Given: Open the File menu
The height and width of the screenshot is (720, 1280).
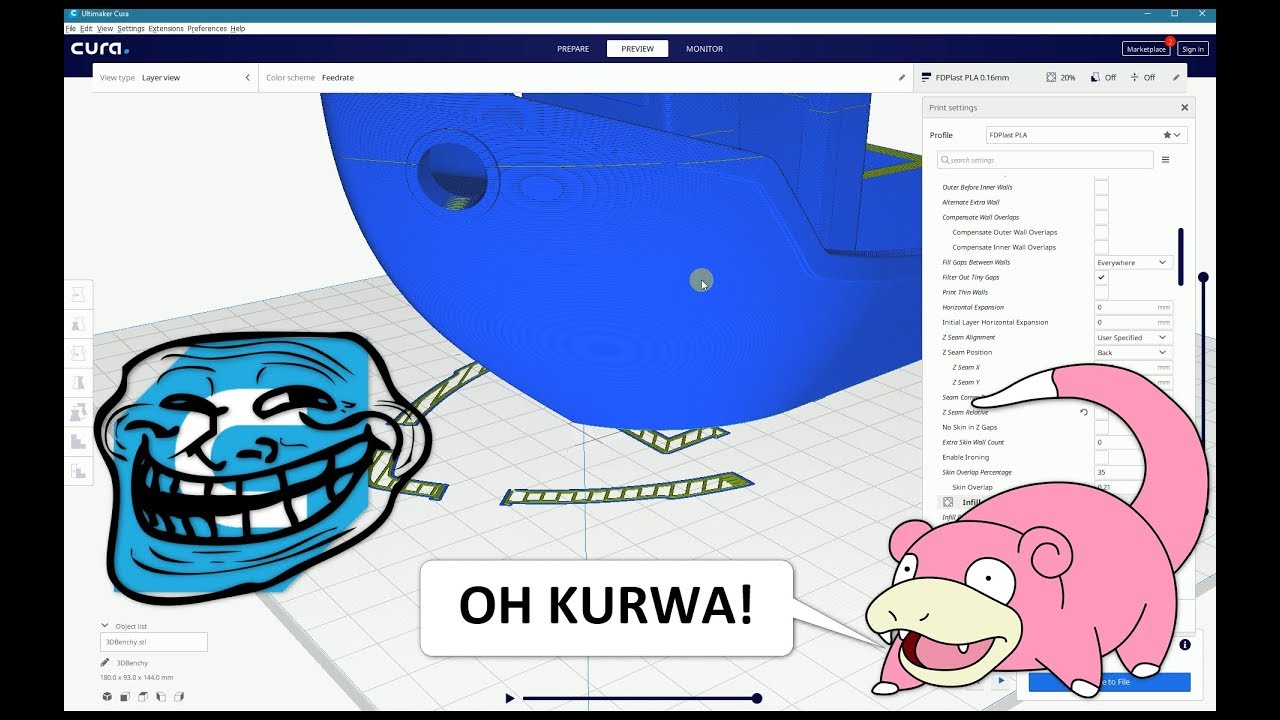Looking at the screenshot, I should pyautogui.click(x=71, y=29).
